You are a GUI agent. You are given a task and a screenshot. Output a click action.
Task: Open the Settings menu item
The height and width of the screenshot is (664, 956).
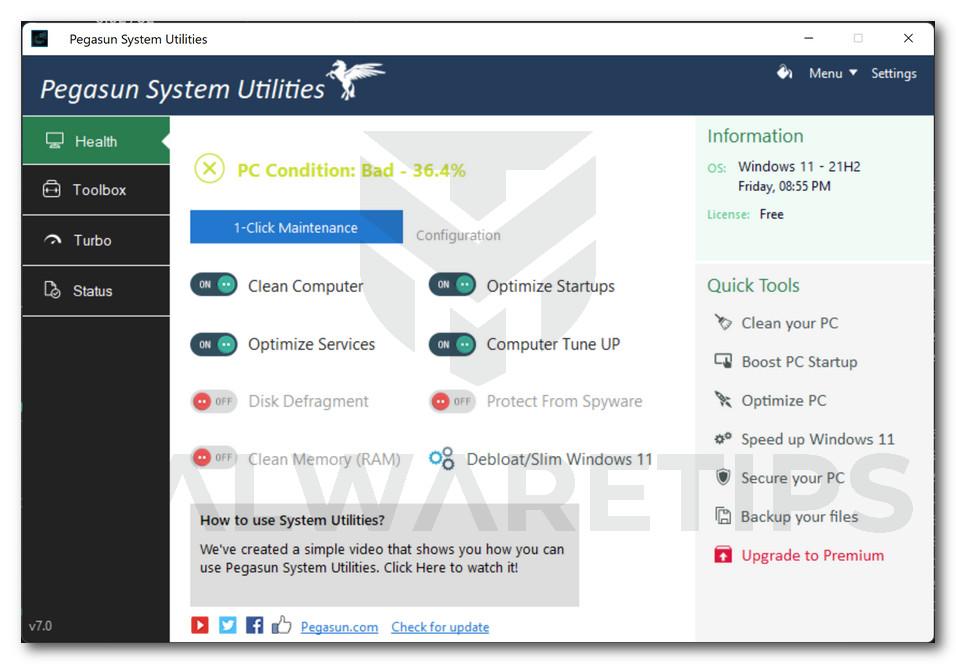click(894, 73)
